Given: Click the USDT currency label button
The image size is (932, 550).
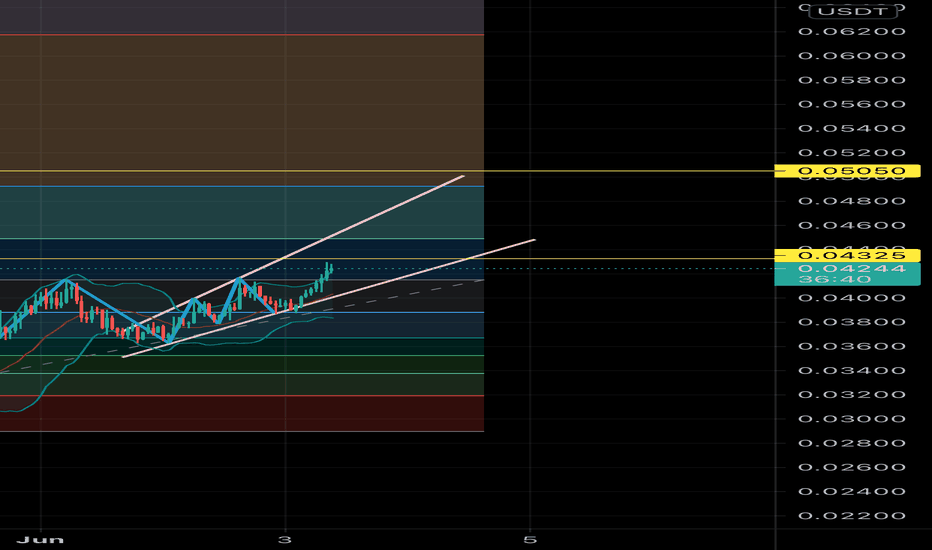Looking at the screenshot, I should [x=855, y=11].
